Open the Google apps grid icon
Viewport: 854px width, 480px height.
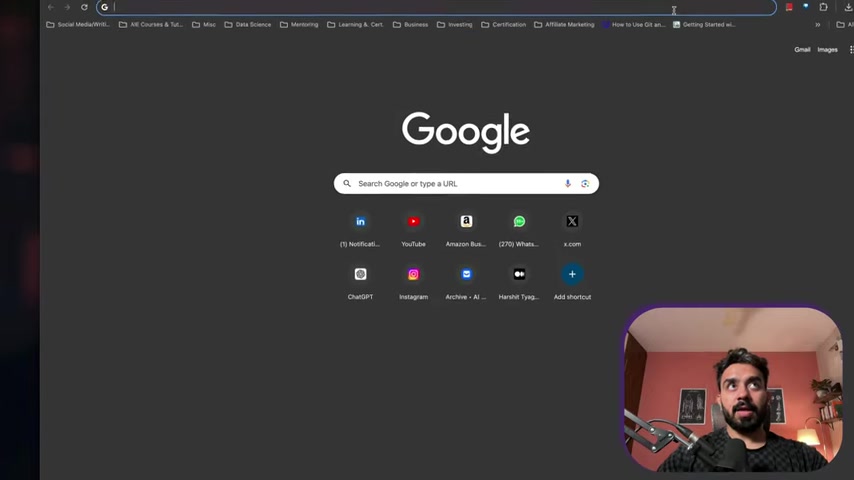tap(851, 50)
